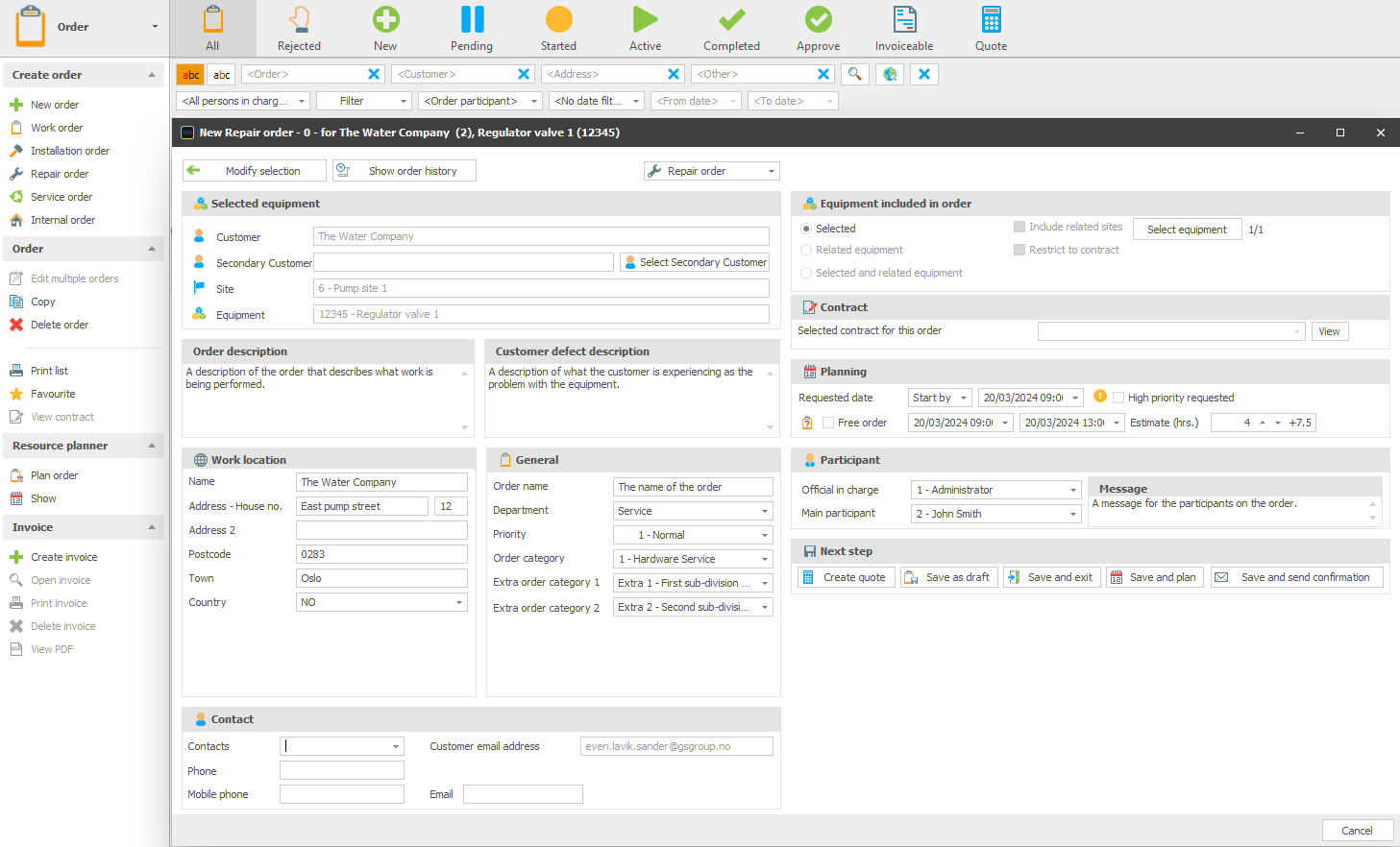The width and height of the screenshot is (1400, 847).
Task: Enable High priority requested checkbox
Action: point(1118,398)
